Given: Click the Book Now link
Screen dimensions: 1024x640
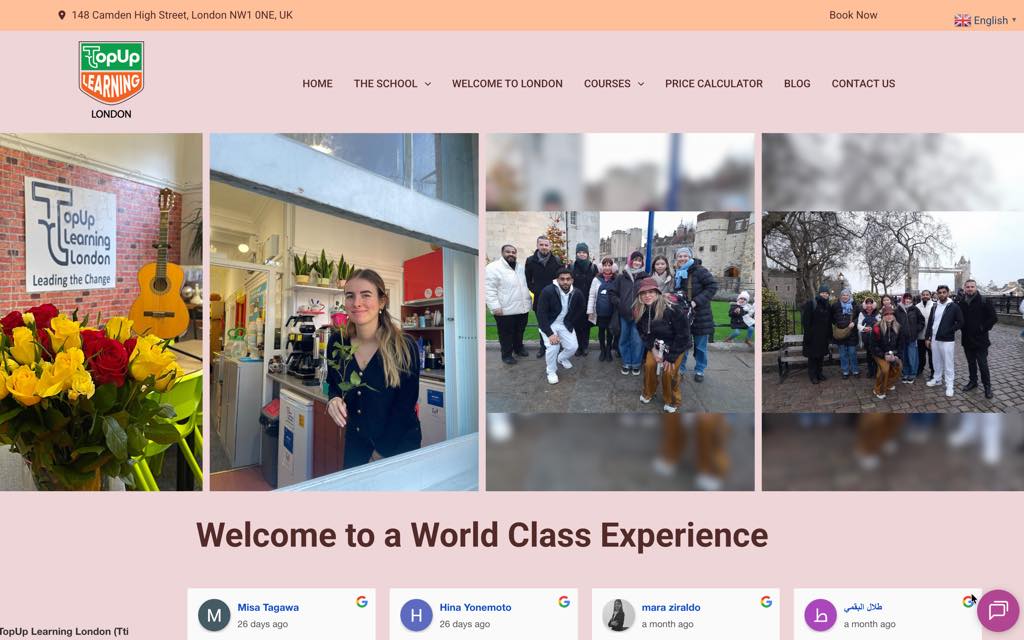Looking at the screenshot, I should pyautogui.click(x=853, y=15).
